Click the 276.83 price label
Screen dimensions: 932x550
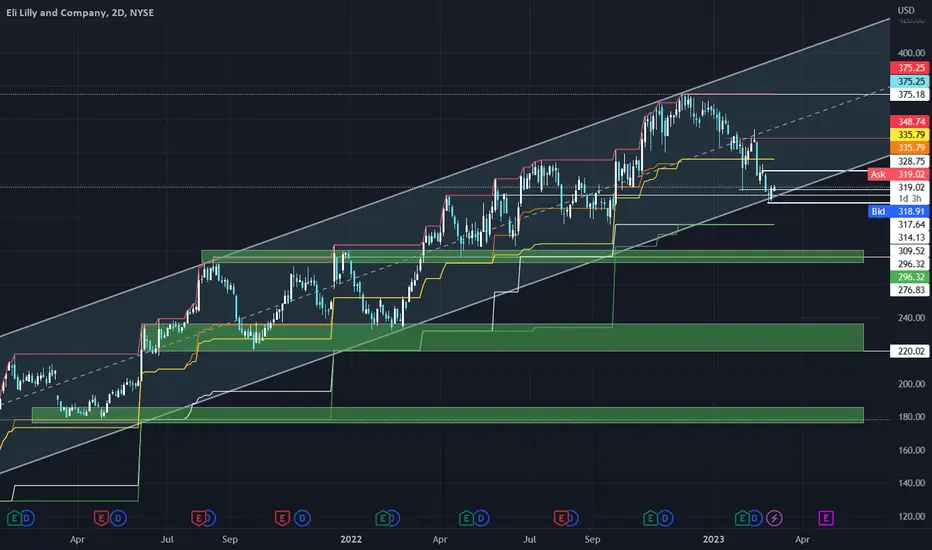click(909, 290)
